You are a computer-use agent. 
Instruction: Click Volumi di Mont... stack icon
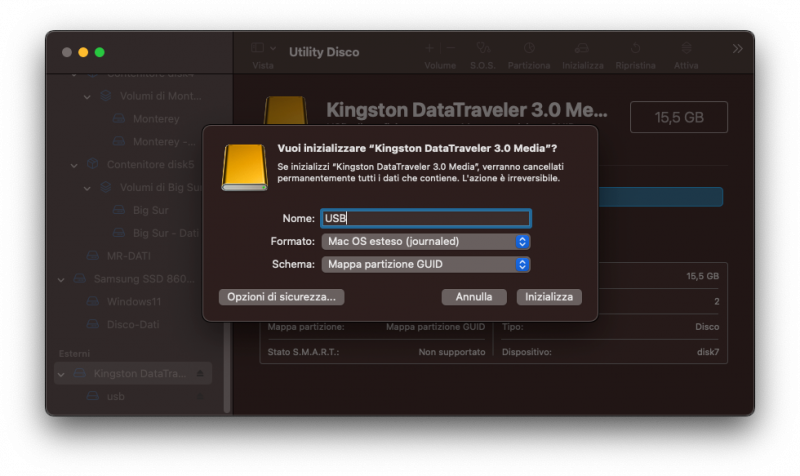[x=106, y=95]
